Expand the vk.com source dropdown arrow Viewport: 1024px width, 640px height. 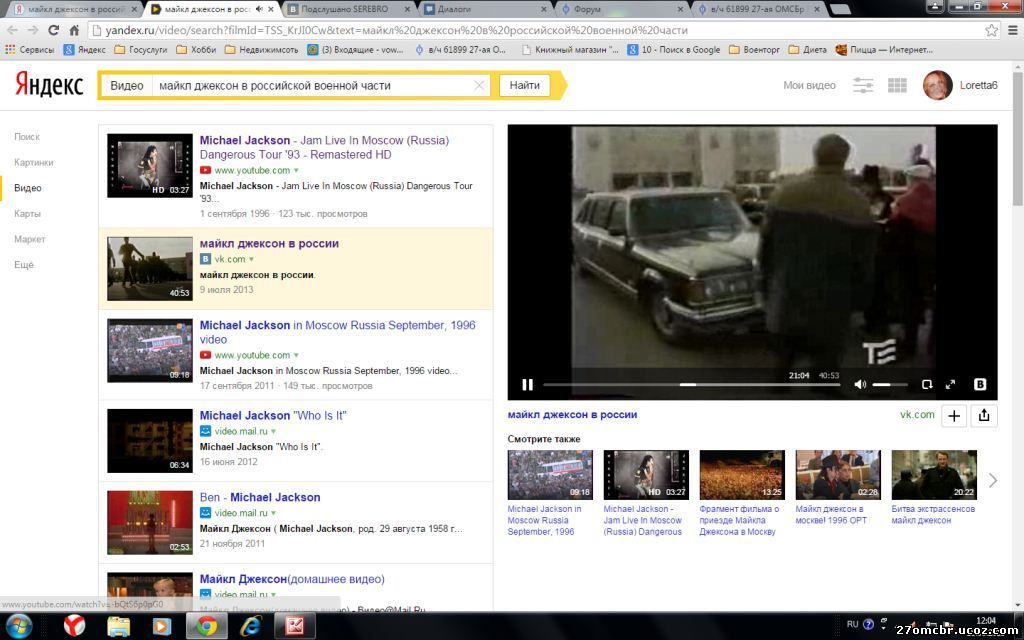tap(251, 259)
